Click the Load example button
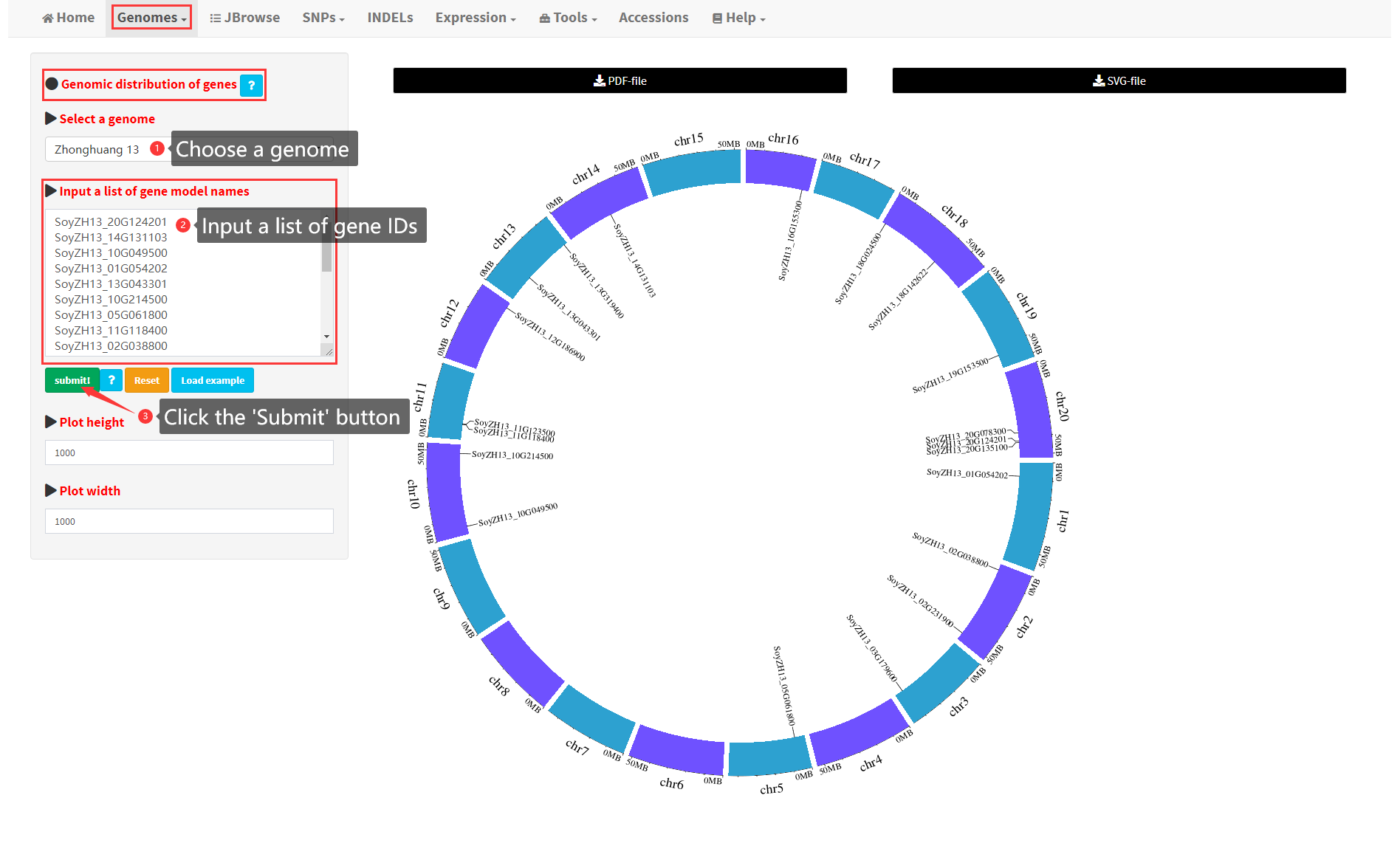 [213, 380]
